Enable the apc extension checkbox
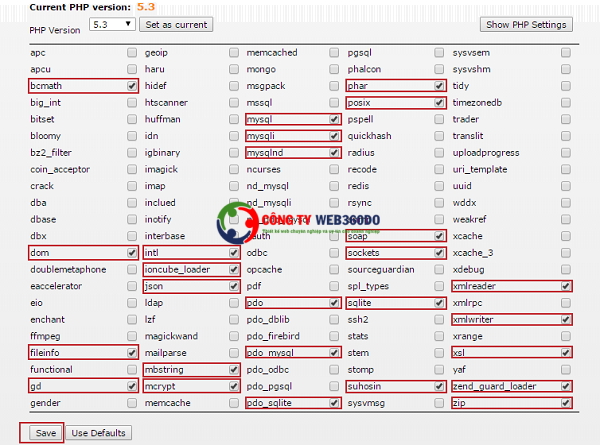Screen dimensions: 600x445 [x=132, y=52]
